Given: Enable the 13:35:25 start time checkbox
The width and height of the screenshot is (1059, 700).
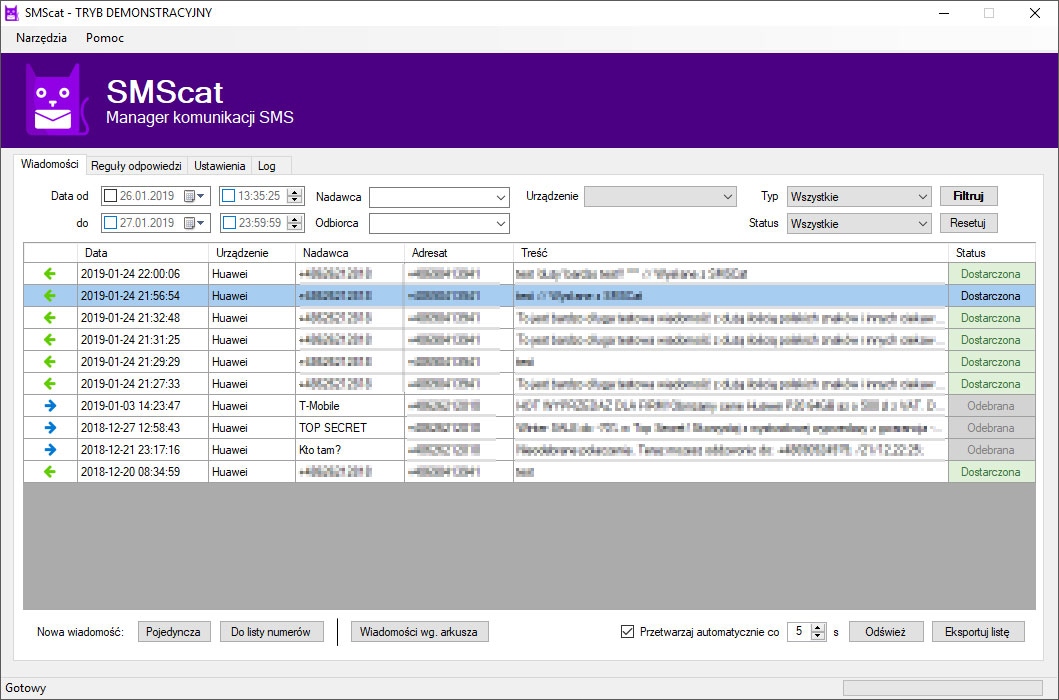Looking at the screenshot, I should tap(229, 196).
